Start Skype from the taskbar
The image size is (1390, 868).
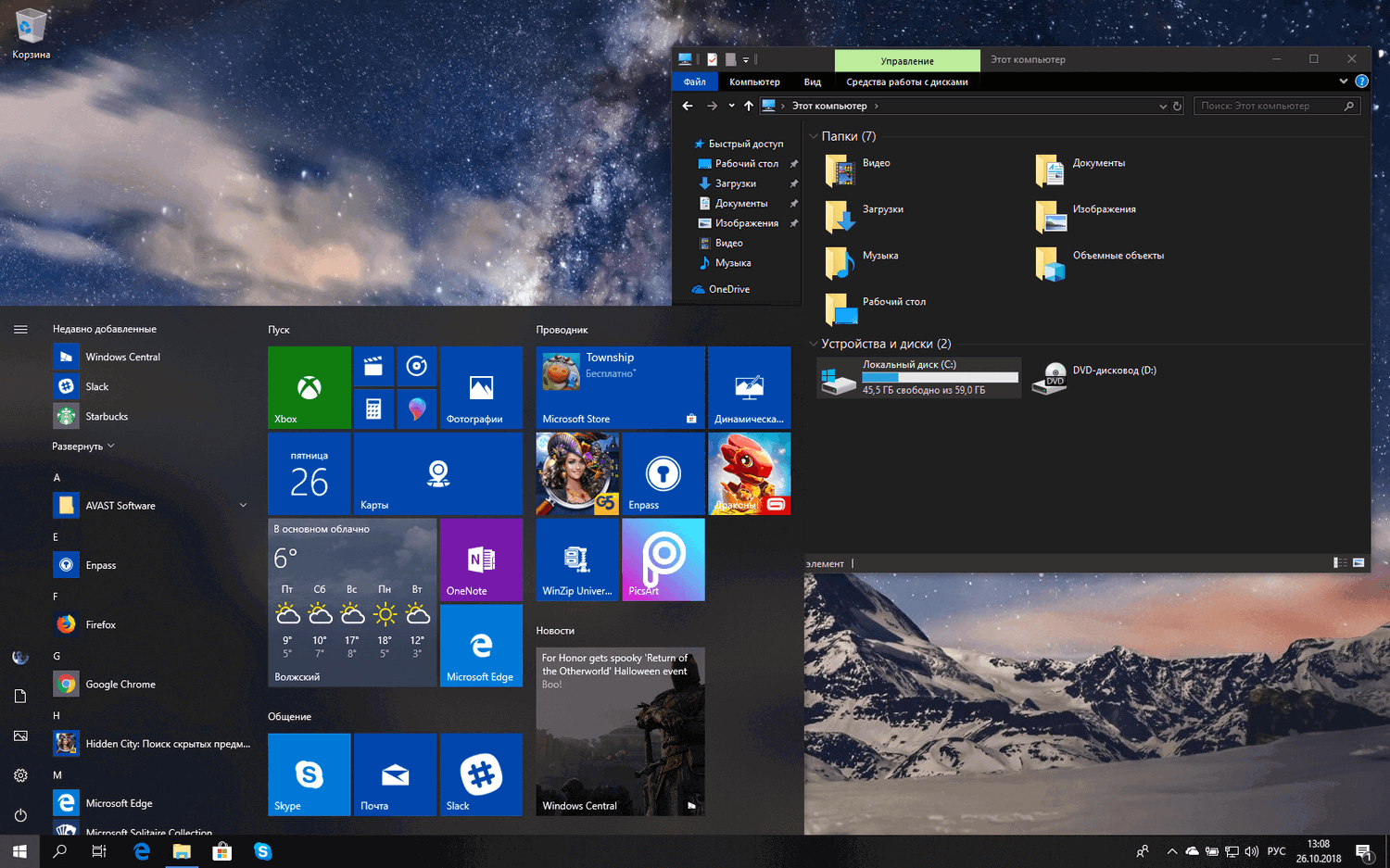[263, 850]
